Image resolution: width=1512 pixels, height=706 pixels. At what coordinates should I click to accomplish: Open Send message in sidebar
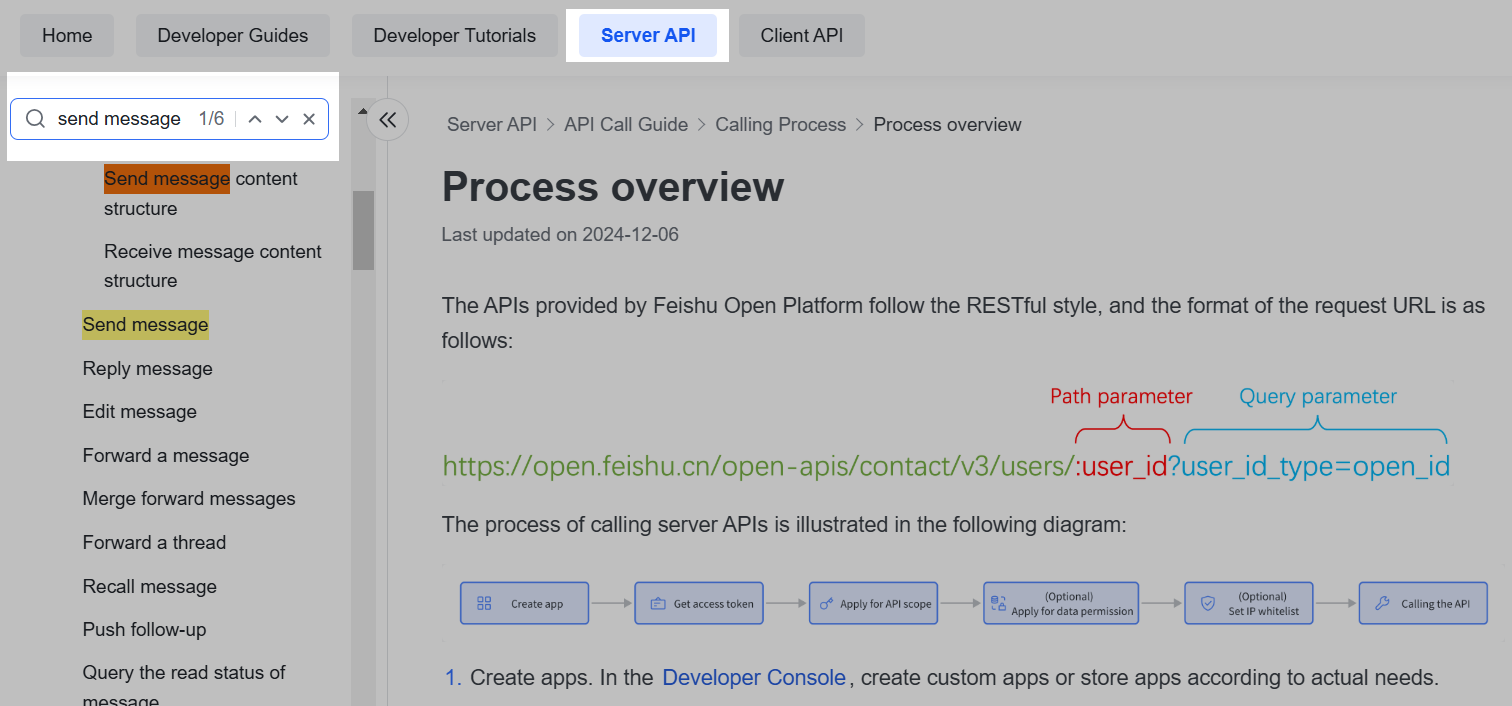click(x=146, y=325)
